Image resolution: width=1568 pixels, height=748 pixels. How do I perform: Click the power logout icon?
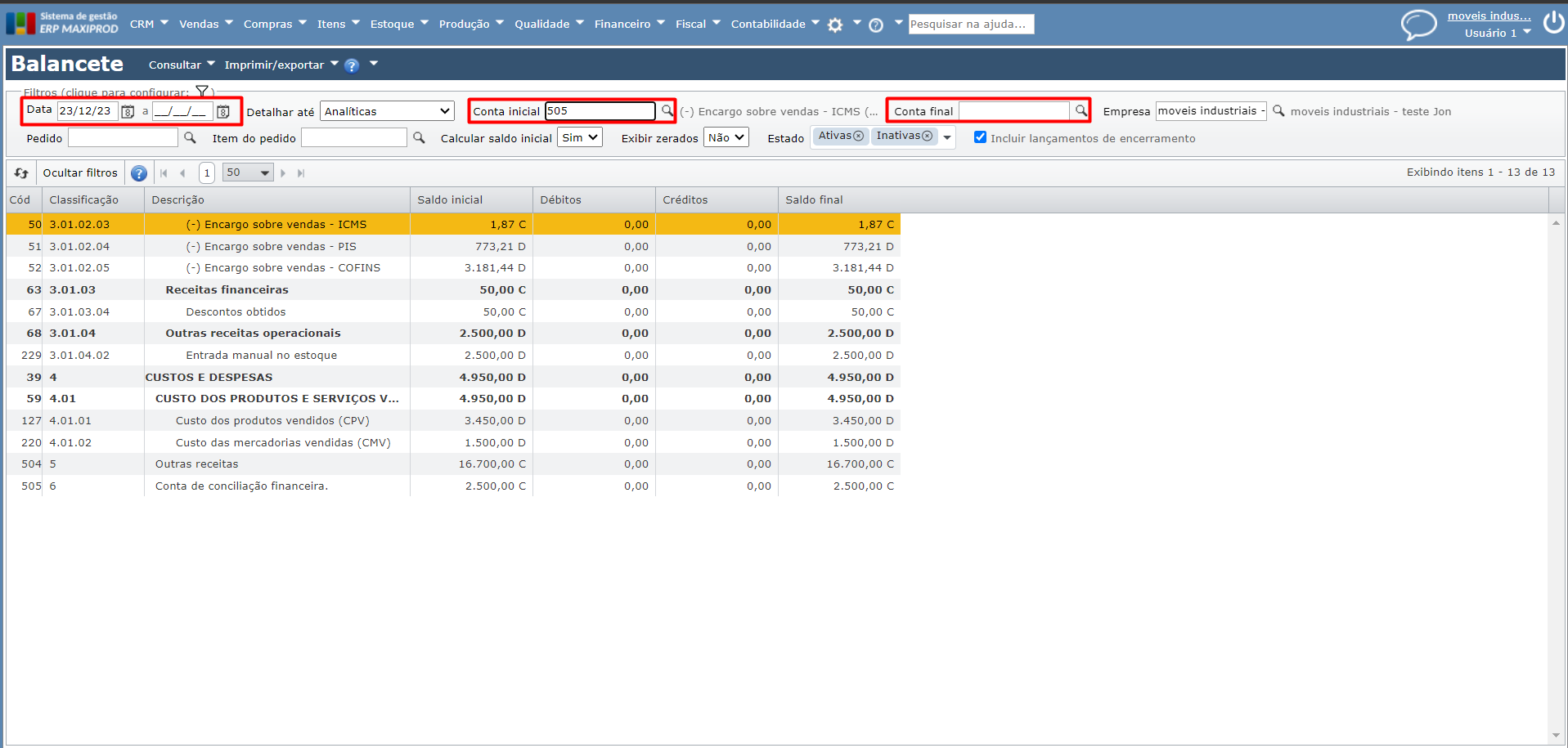pyautogui.click(x=1553, y=23)
